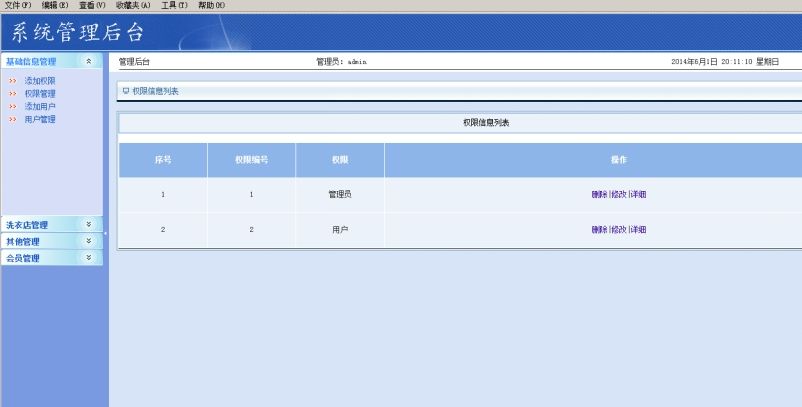View 详细 for the 管理员 row
802x407 pixels.
coord(638,194)
